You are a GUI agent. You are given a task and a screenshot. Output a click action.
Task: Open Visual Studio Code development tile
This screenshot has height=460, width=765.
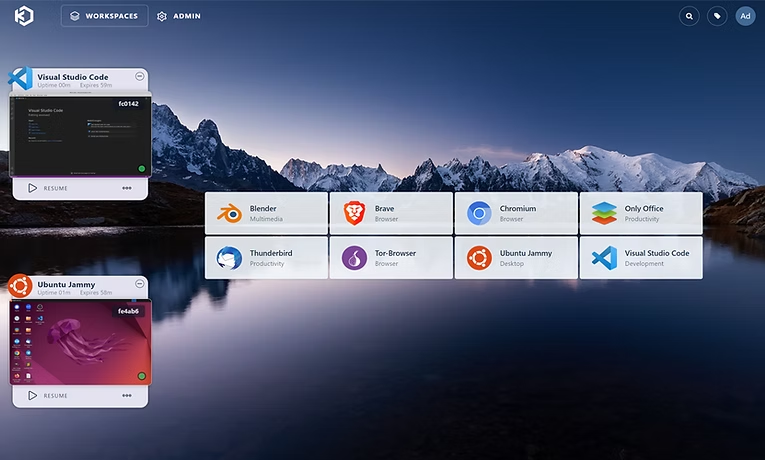point(641,258)
